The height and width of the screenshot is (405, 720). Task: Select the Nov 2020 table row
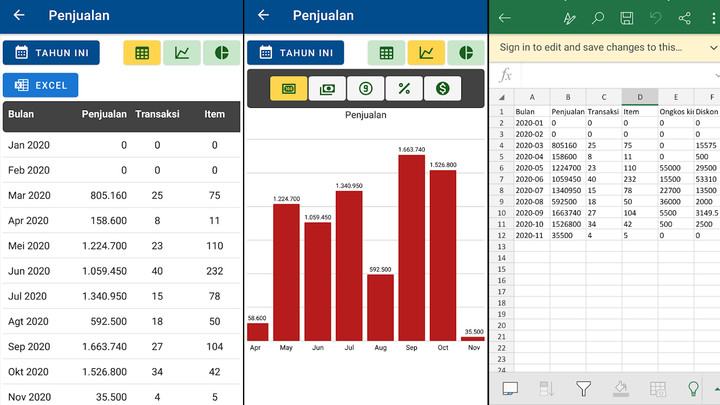(x=121, y=396)
